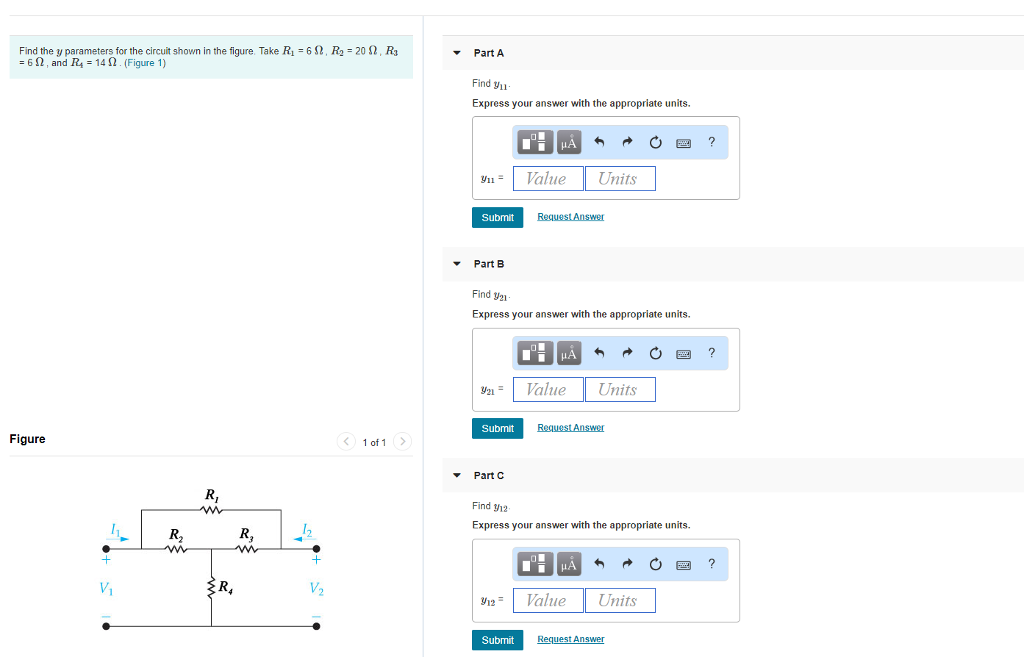Submit the answer for Part A

pos(497,217)
